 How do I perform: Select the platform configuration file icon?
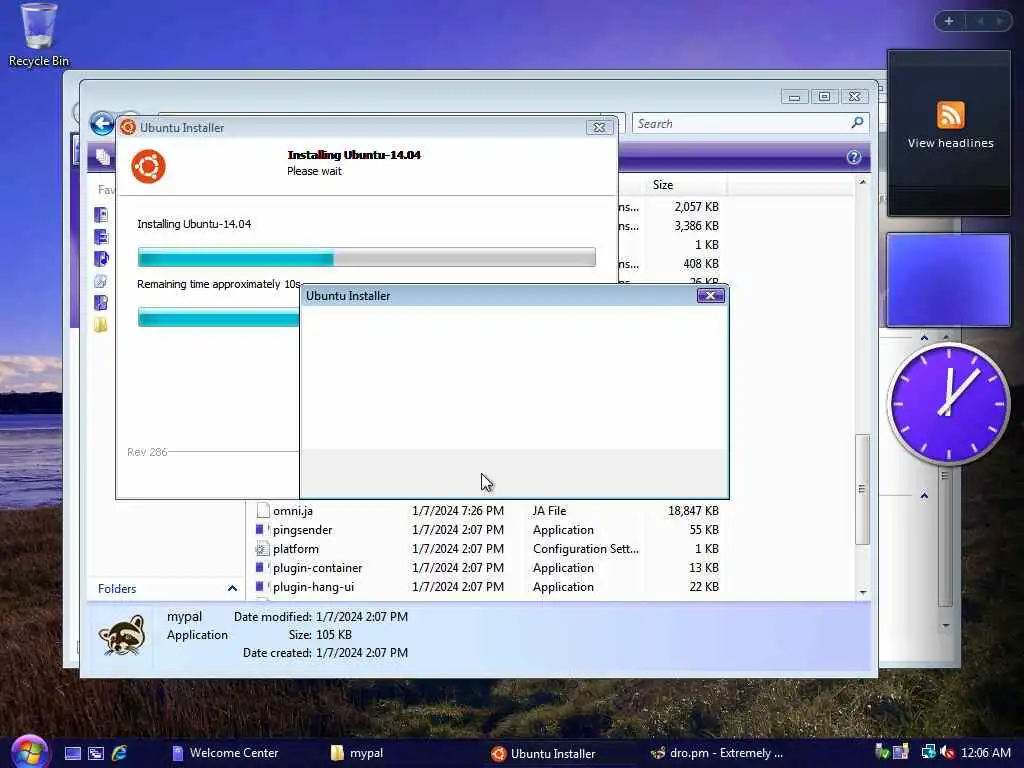262,549
